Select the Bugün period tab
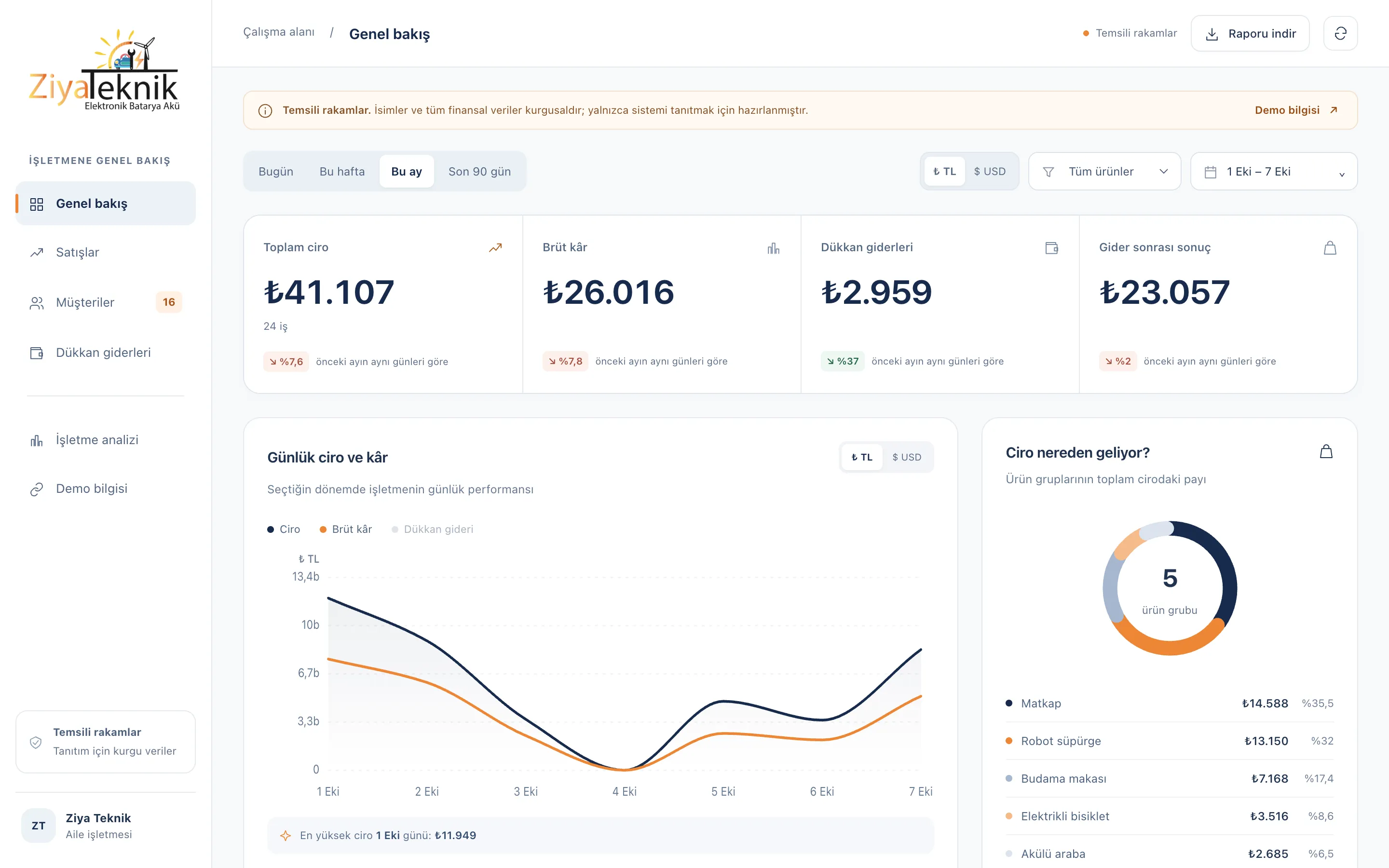 [275, 171]
